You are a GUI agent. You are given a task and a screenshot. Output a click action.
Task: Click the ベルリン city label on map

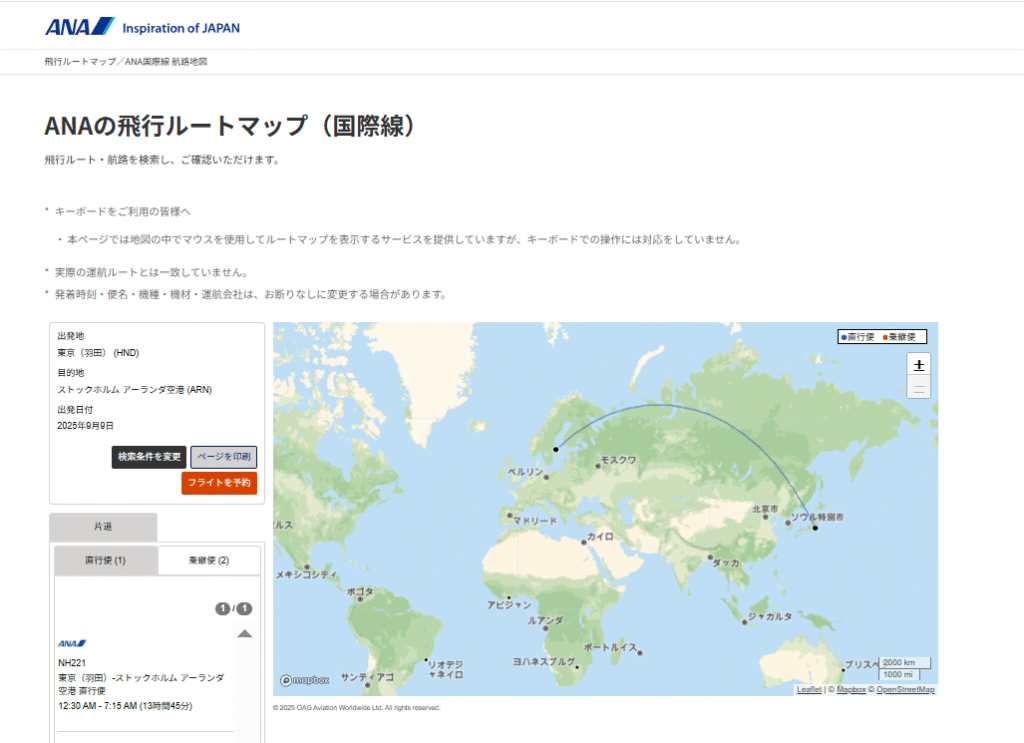click(526, 471)
